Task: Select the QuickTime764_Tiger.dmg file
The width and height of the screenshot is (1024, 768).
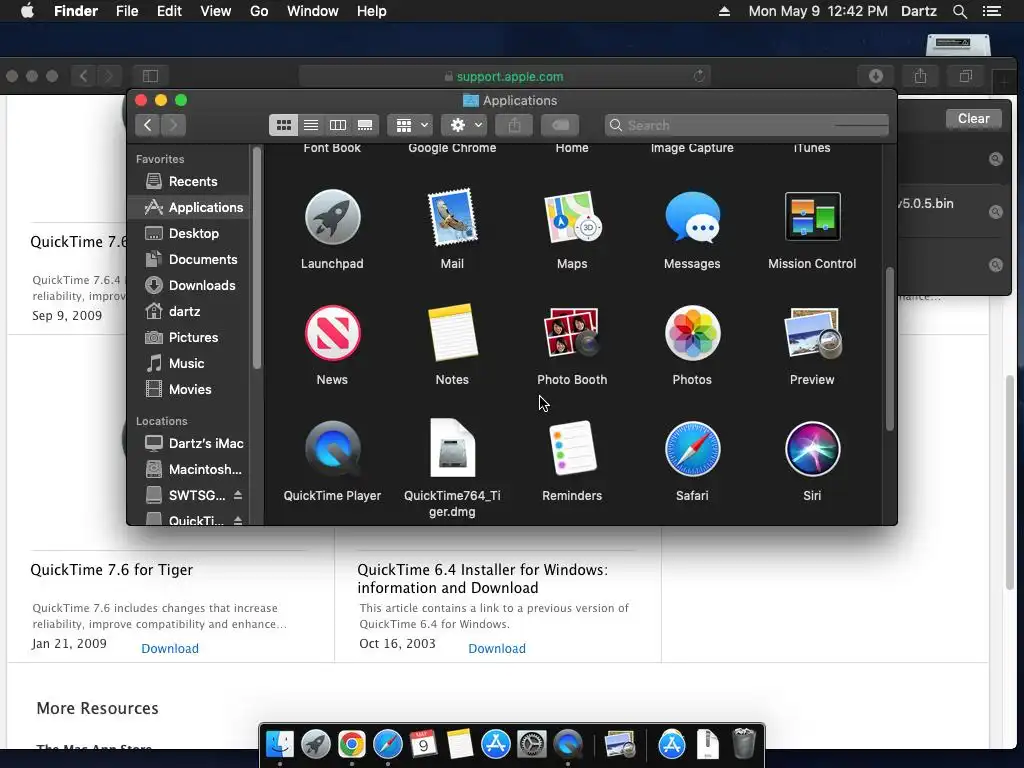Action: (x=452, y=449)
